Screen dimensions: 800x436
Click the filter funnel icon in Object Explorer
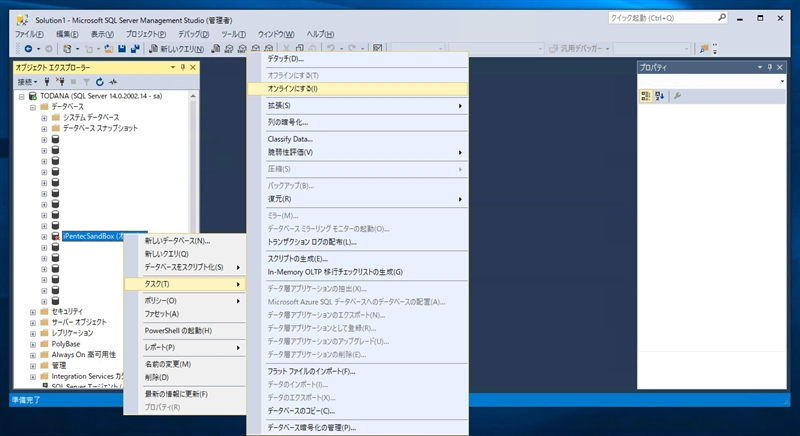pos(86,82)
